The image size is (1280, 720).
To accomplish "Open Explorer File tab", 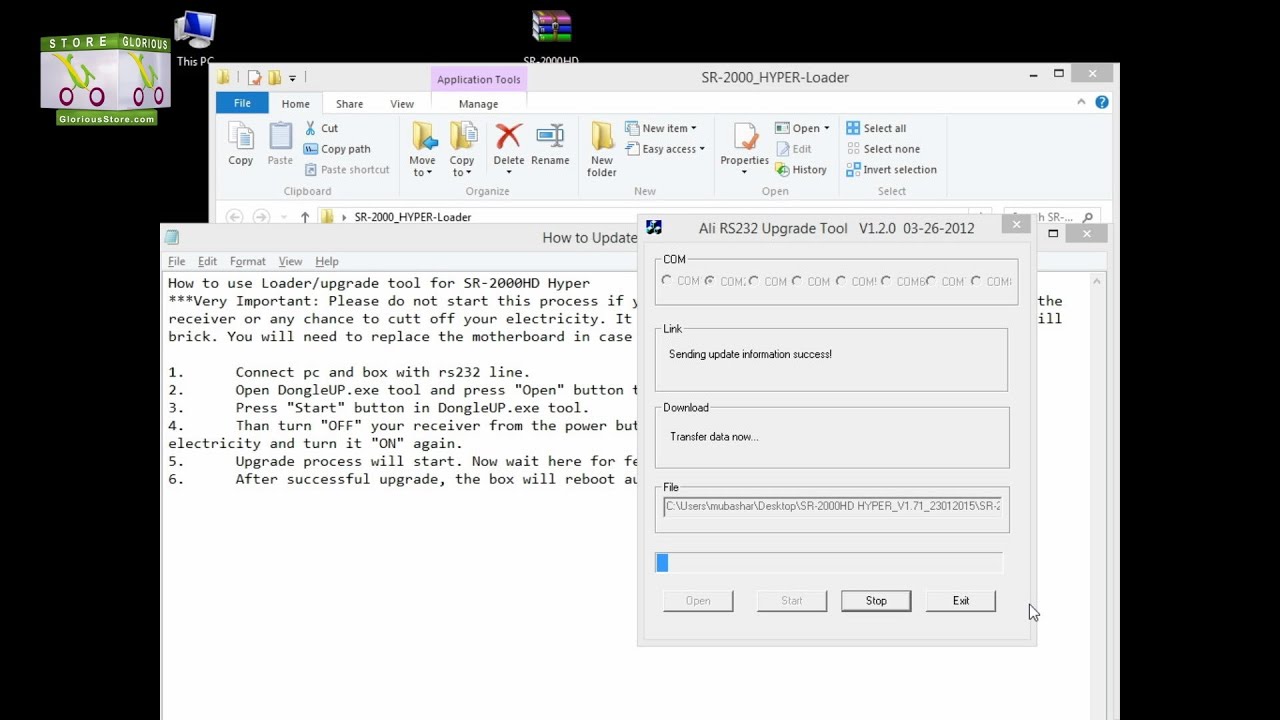I will (x=242, y=103).
